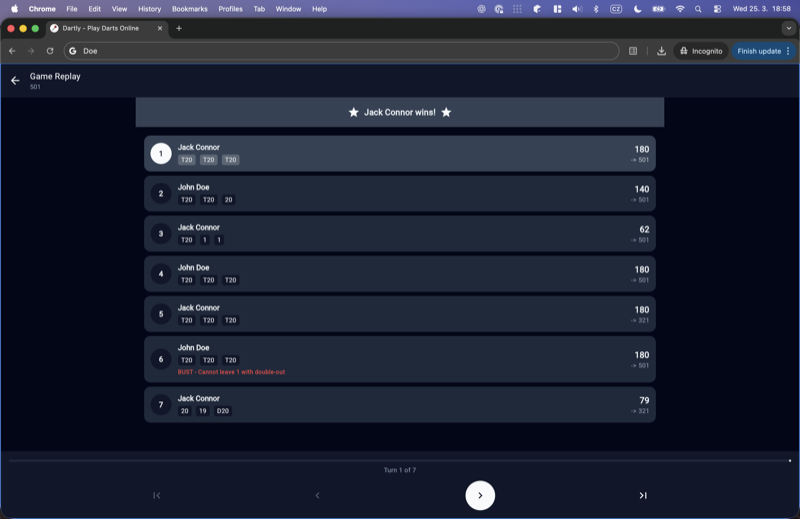Select turn 7 number circle
The width and height of the screenshot is (800, 519).
point(161,405)
